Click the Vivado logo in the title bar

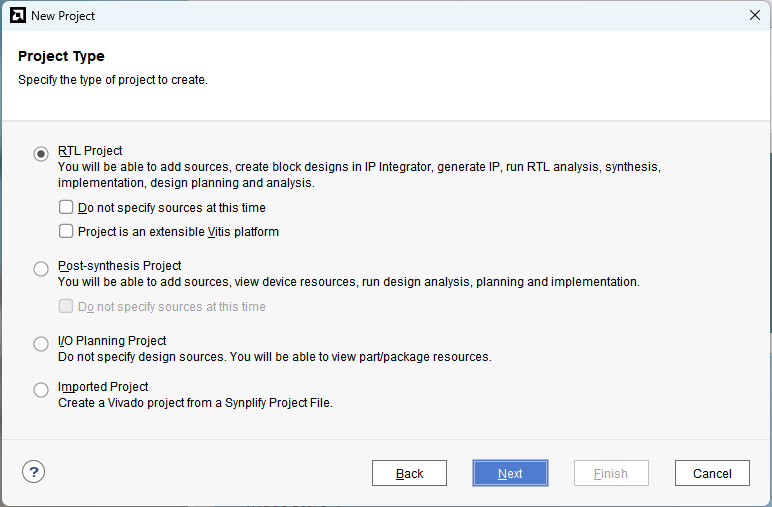pos(18,15)
